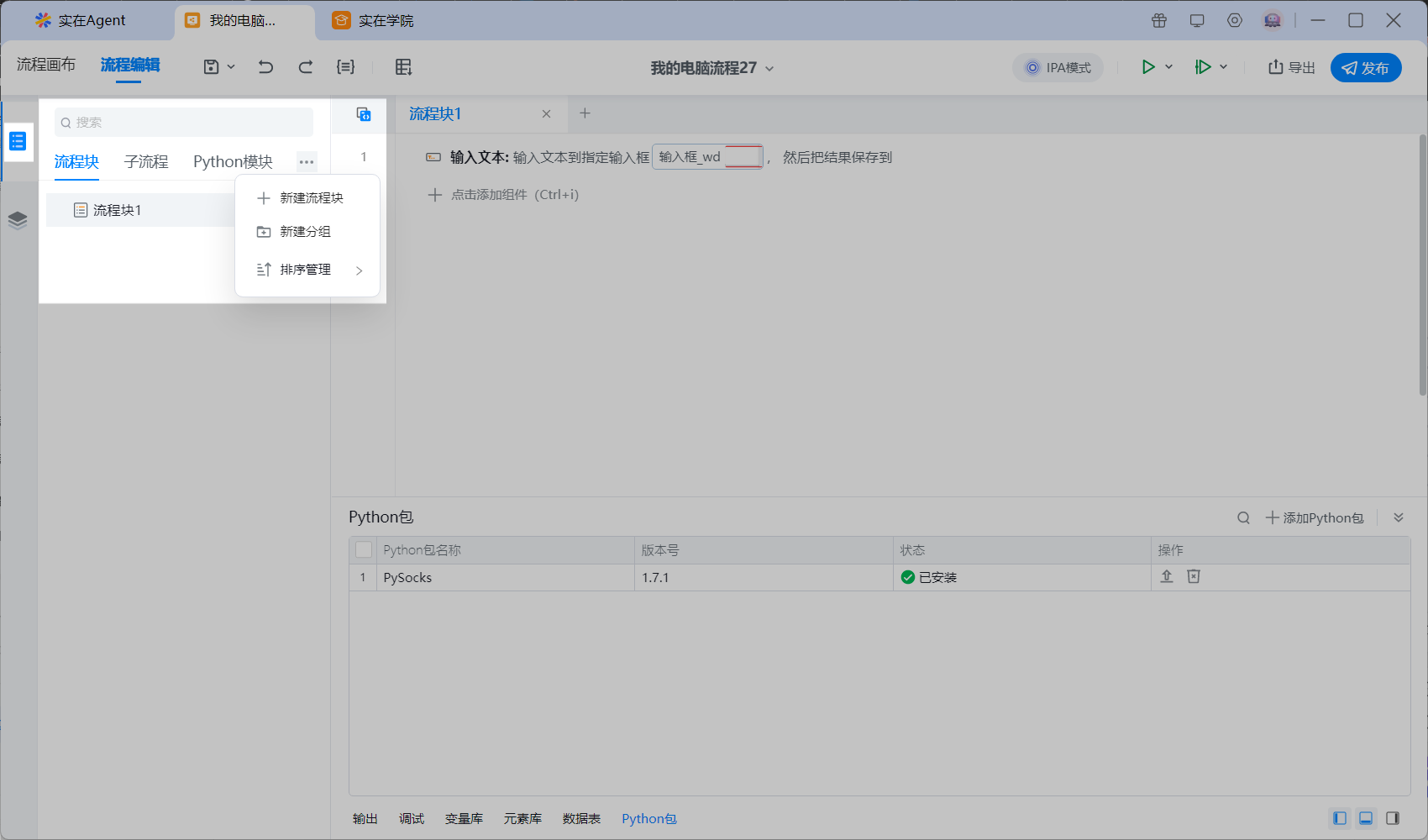Viewport: 1428px width, 840px height.
Task: Search Python packages with magnifier icon
Action: tap(1243, 518)
